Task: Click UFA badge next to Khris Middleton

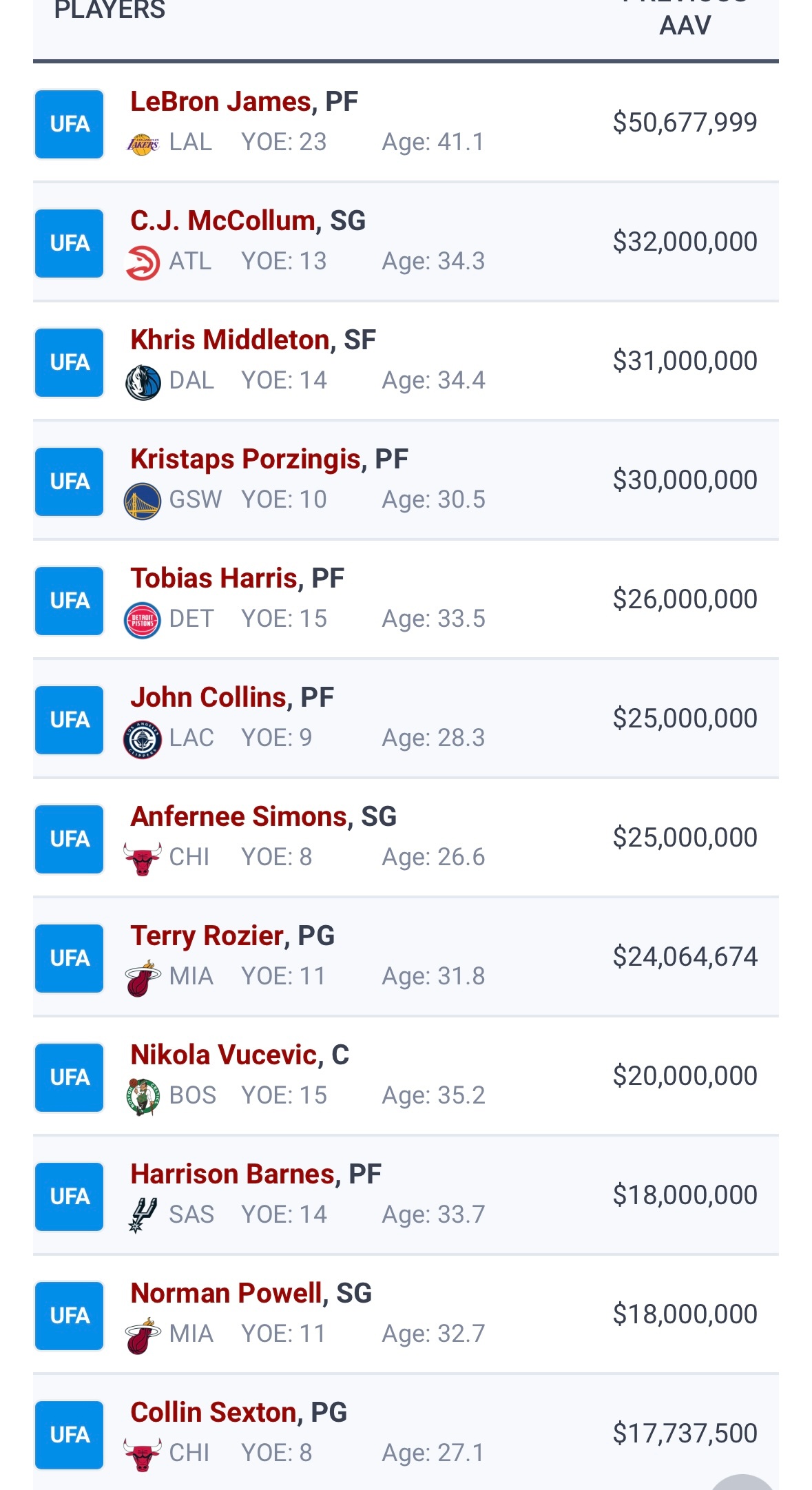Action: click(70, 362)
